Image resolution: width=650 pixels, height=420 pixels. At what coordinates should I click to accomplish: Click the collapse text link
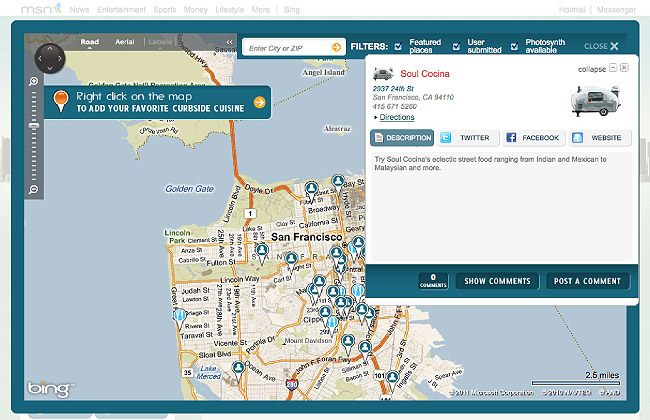592,69
